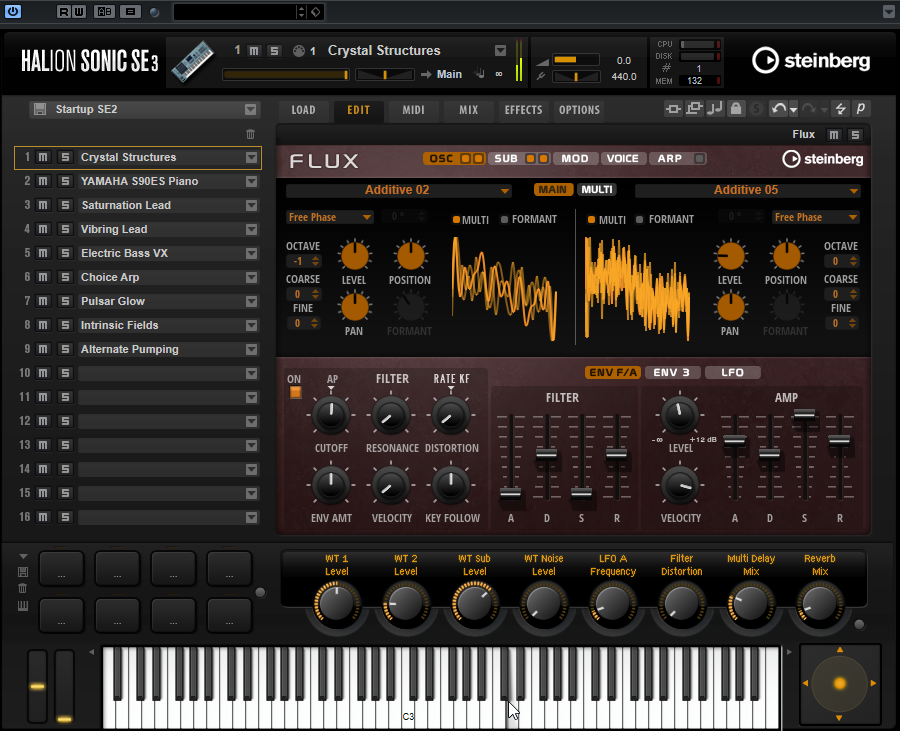Click the amp envelope Sustain fader
Viewport: 900px width, 731px height.
point(804,414)
